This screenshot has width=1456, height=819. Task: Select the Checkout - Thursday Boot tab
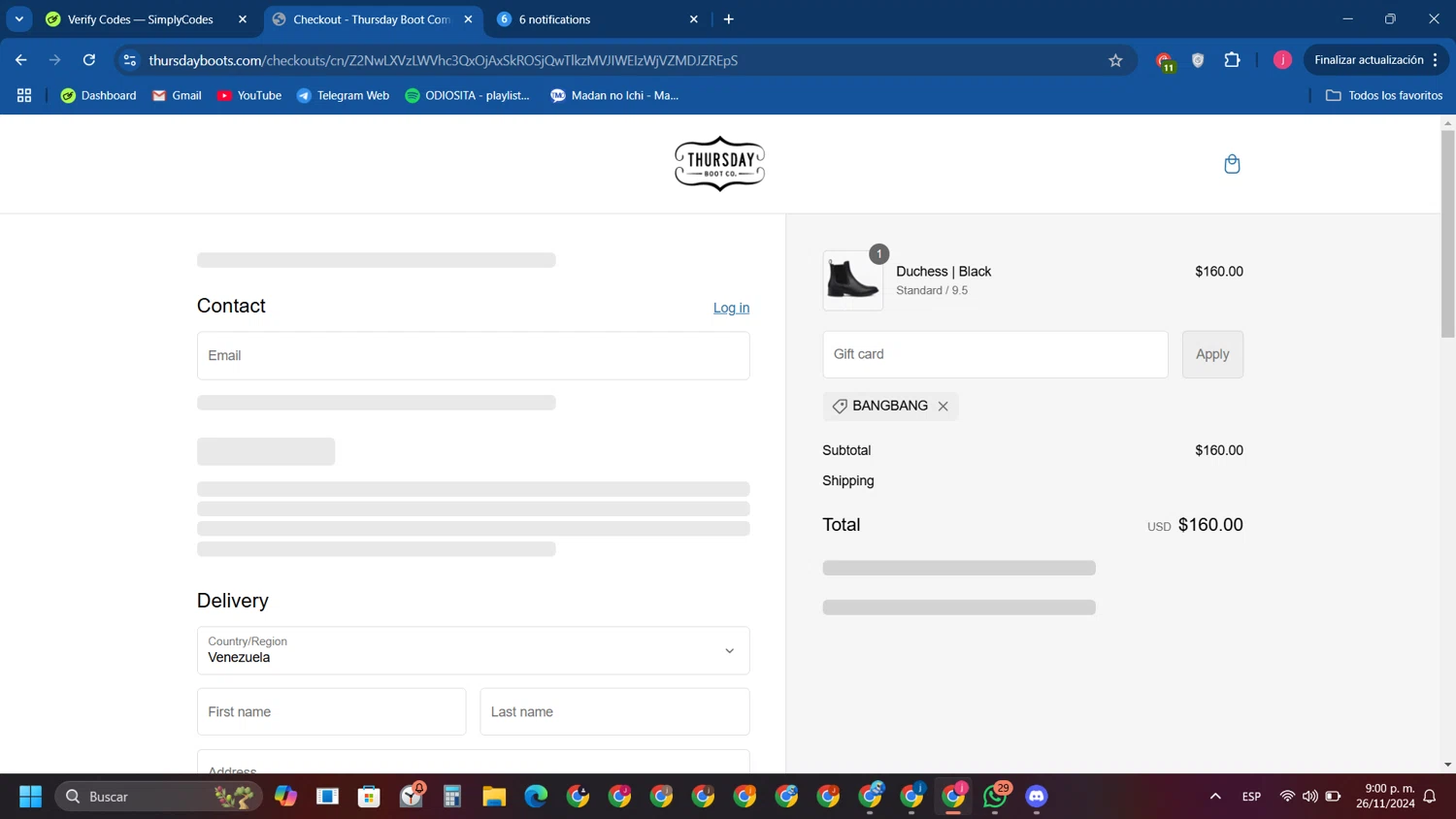coord(372,19)
